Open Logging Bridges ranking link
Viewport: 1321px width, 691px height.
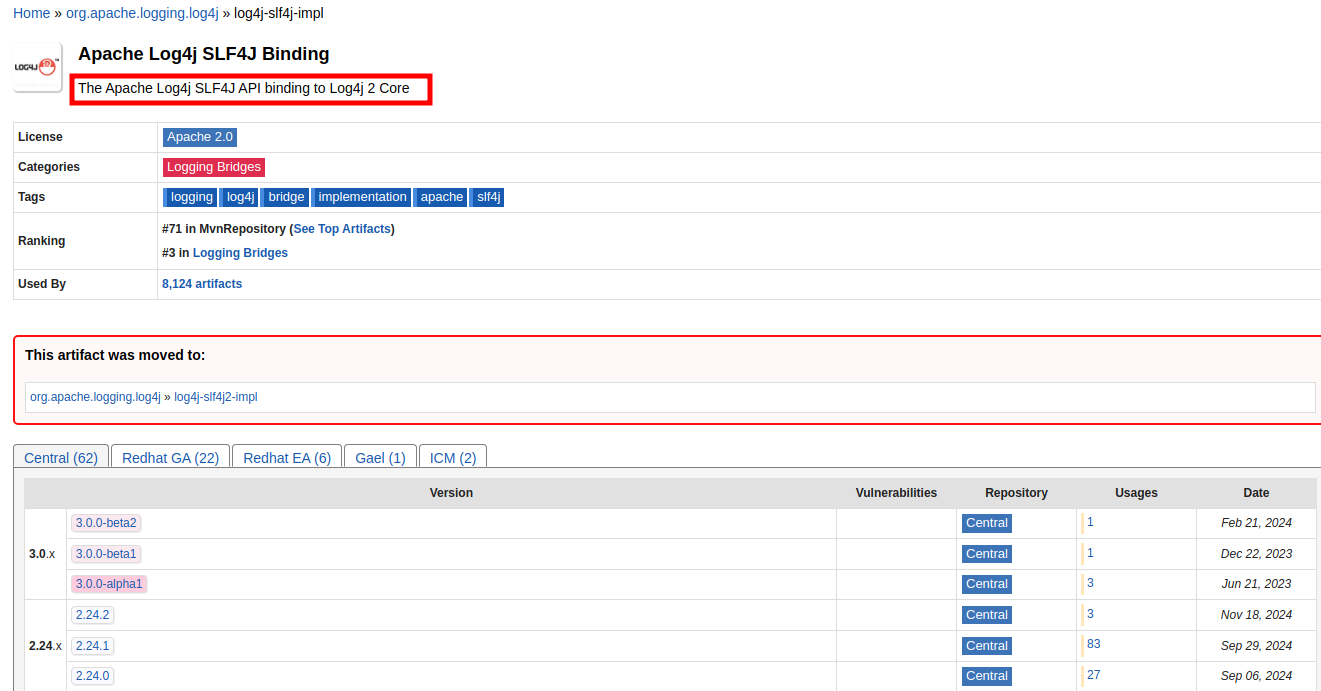click(240, 253)
